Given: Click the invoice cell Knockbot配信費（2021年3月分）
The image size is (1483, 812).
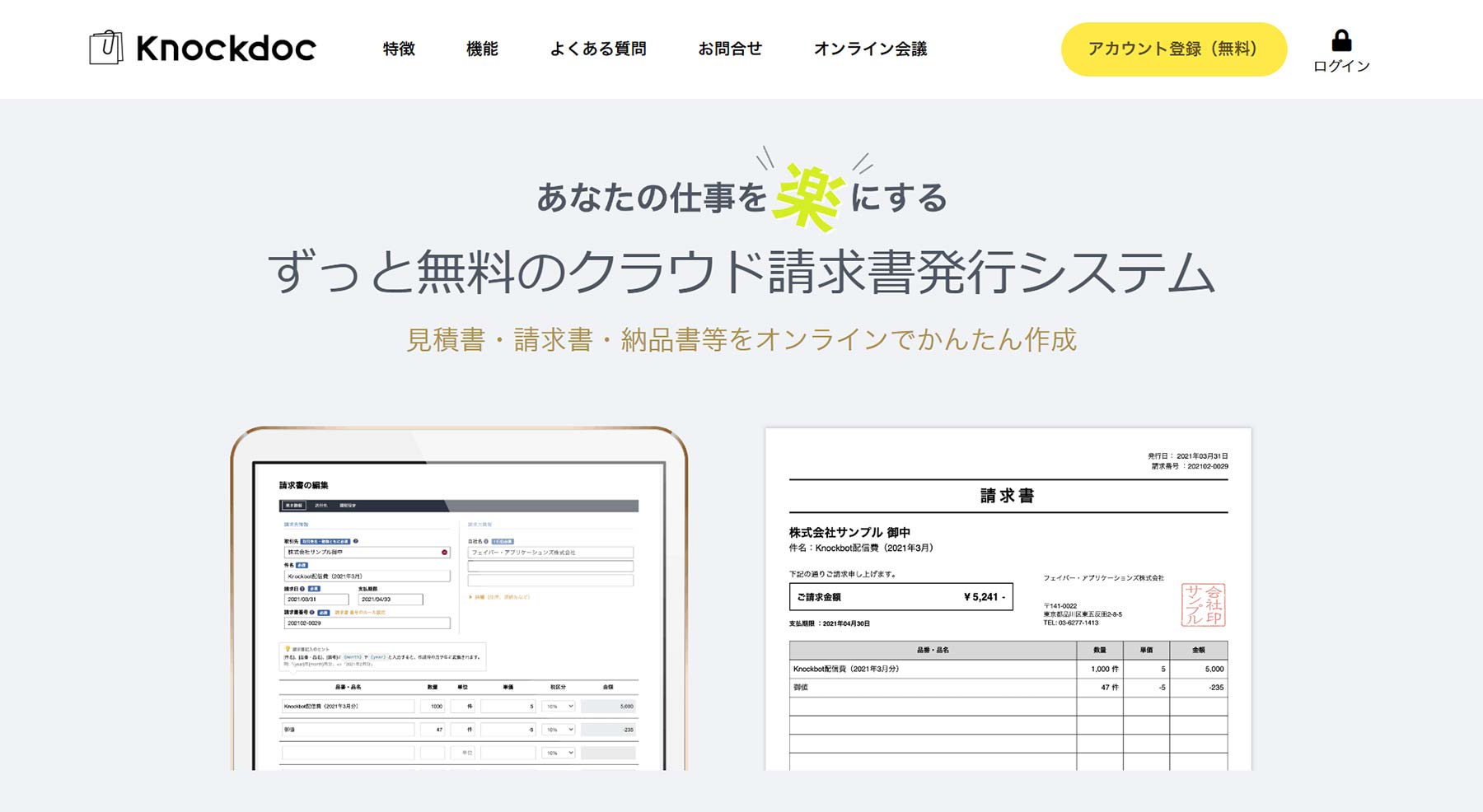Looking at the screenshot, I should tap(933, 669).
